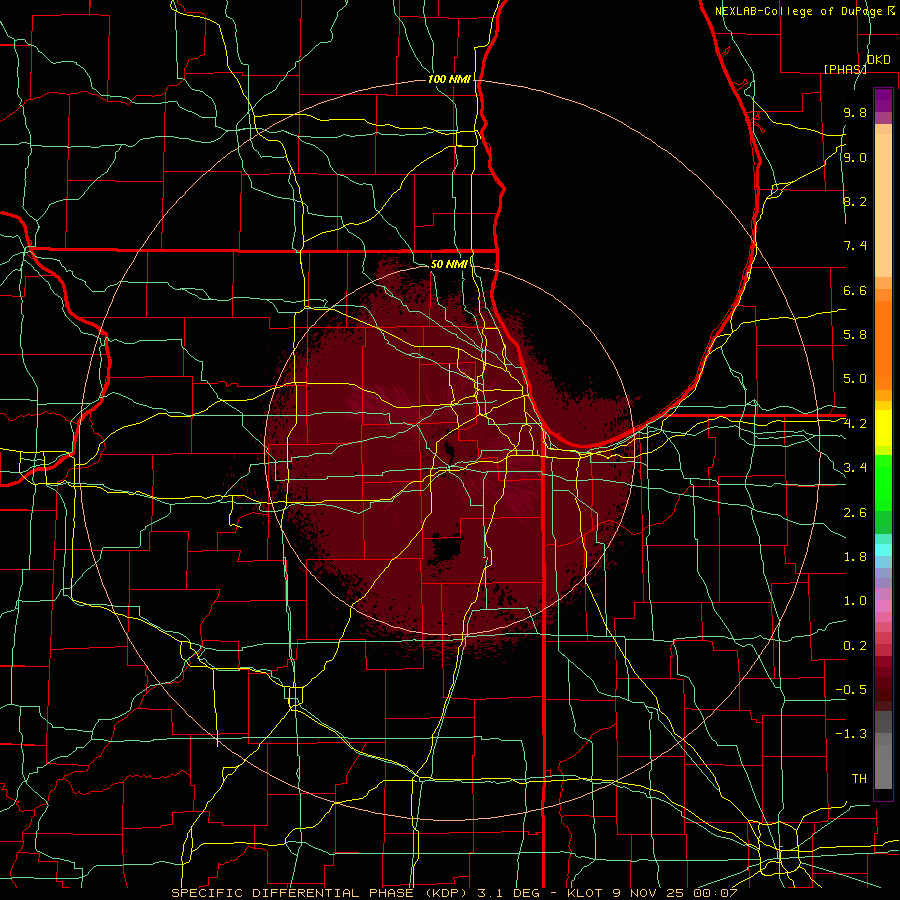Screen dimensions: 900x900
Task: Click the 9.0 value on the legend
Action: point(855,157)
